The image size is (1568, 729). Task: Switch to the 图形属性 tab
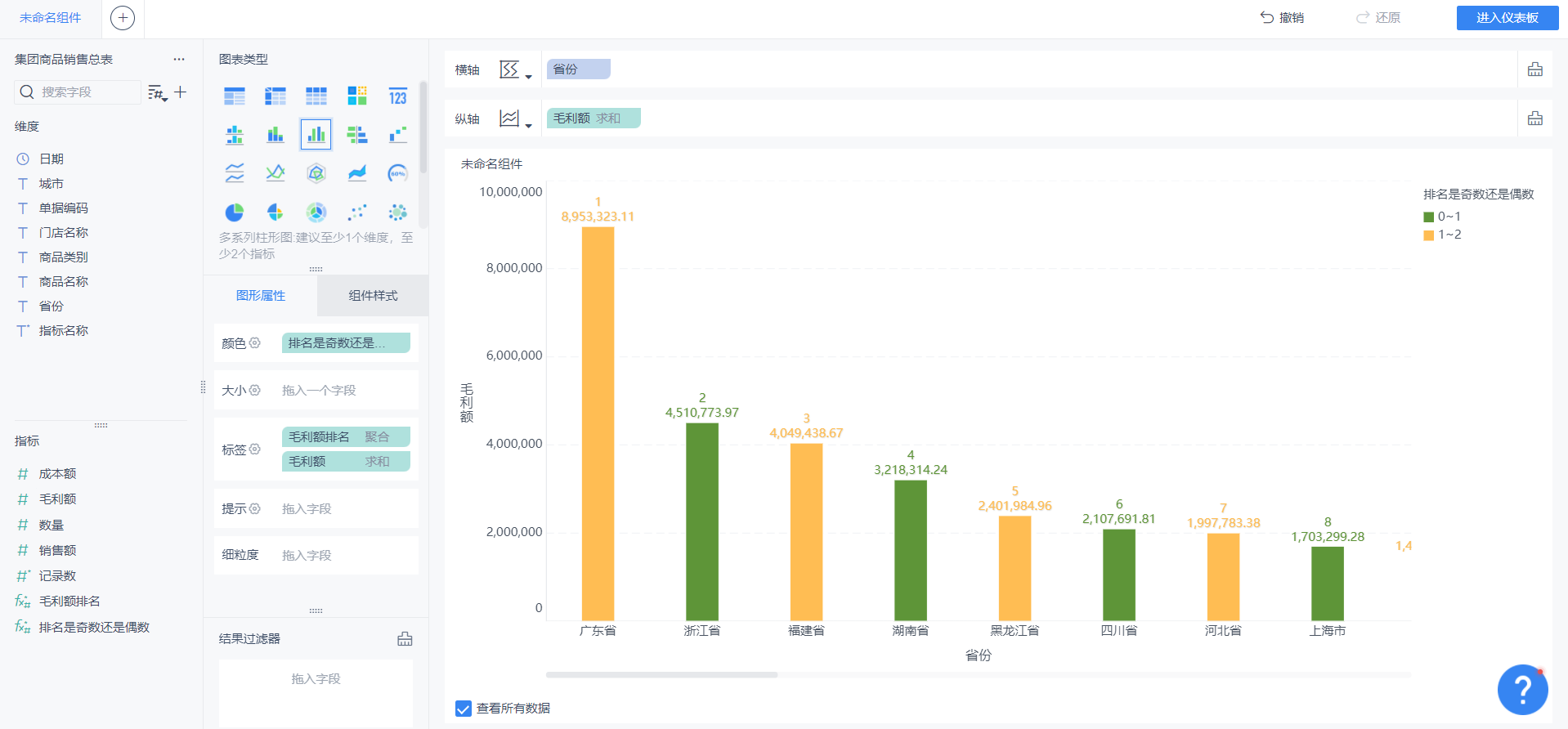tap(261, 296)
